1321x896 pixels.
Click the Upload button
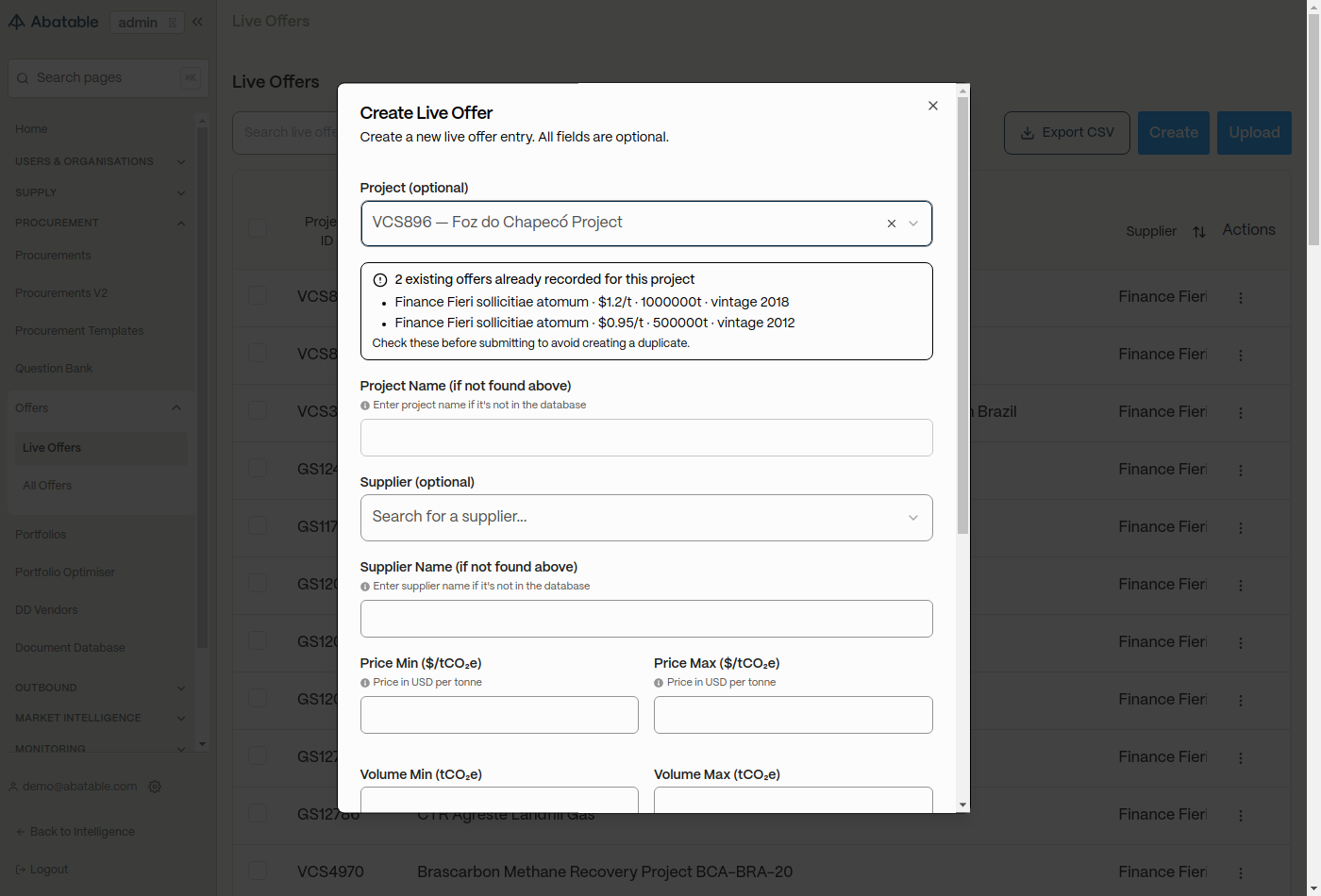[x=1254, y=133]
